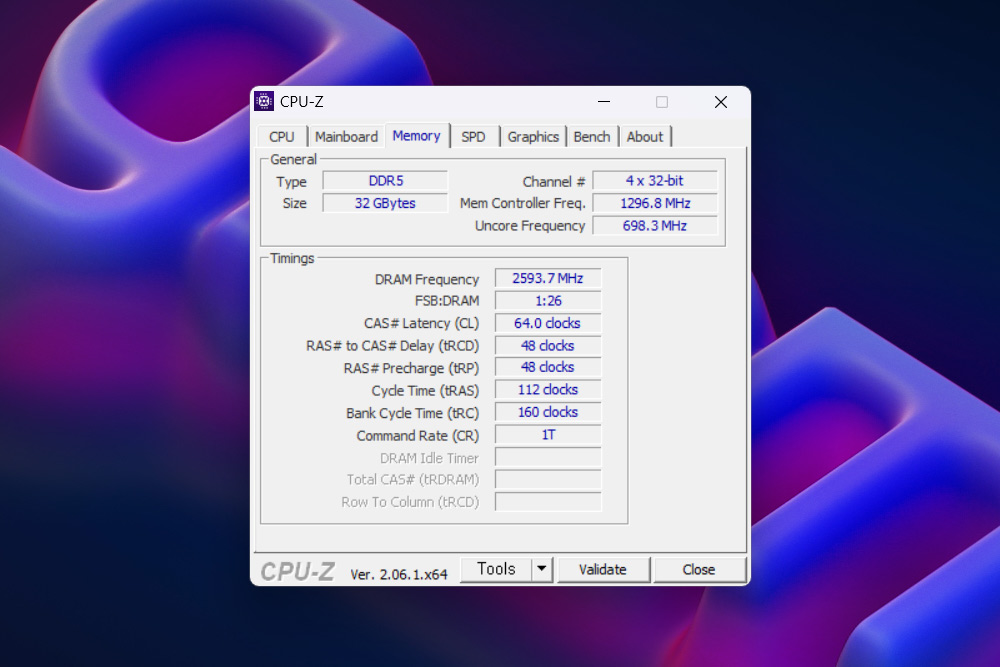Select the 64.0 clocks CAS latency value

[548, 323]
